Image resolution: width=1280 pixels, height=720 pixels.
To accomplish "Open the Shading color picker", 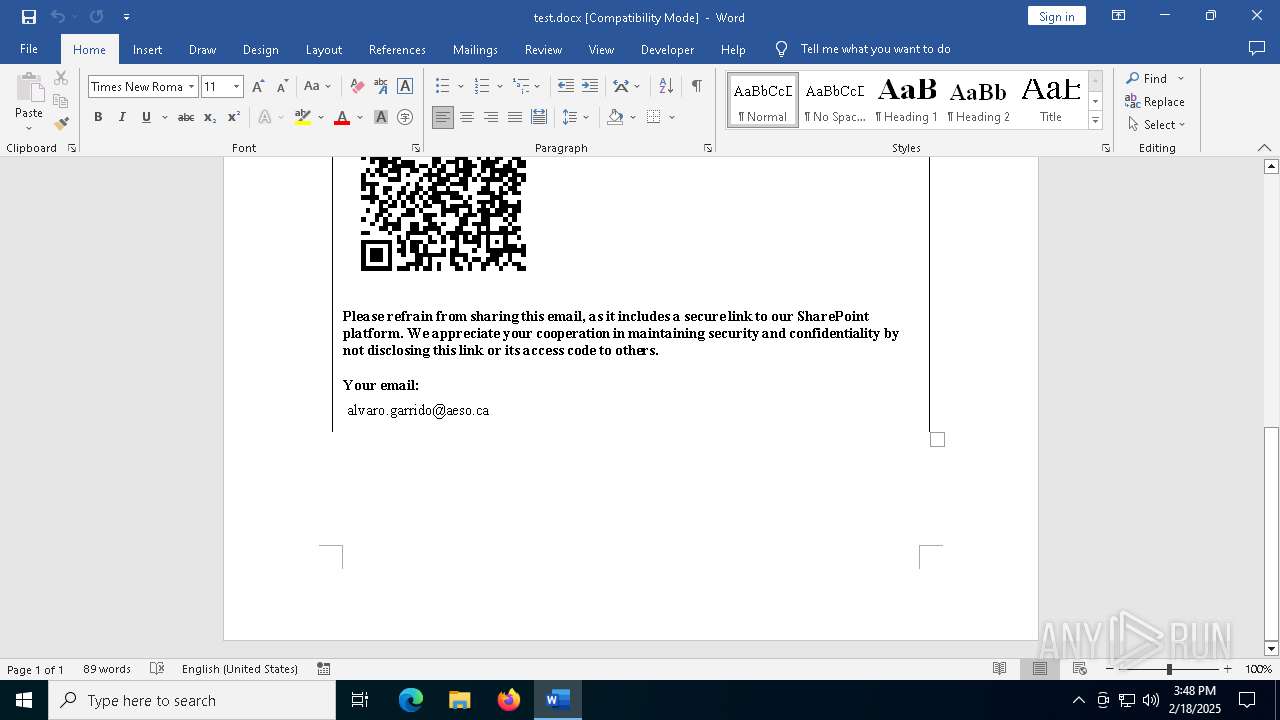I will click(632, 117).
